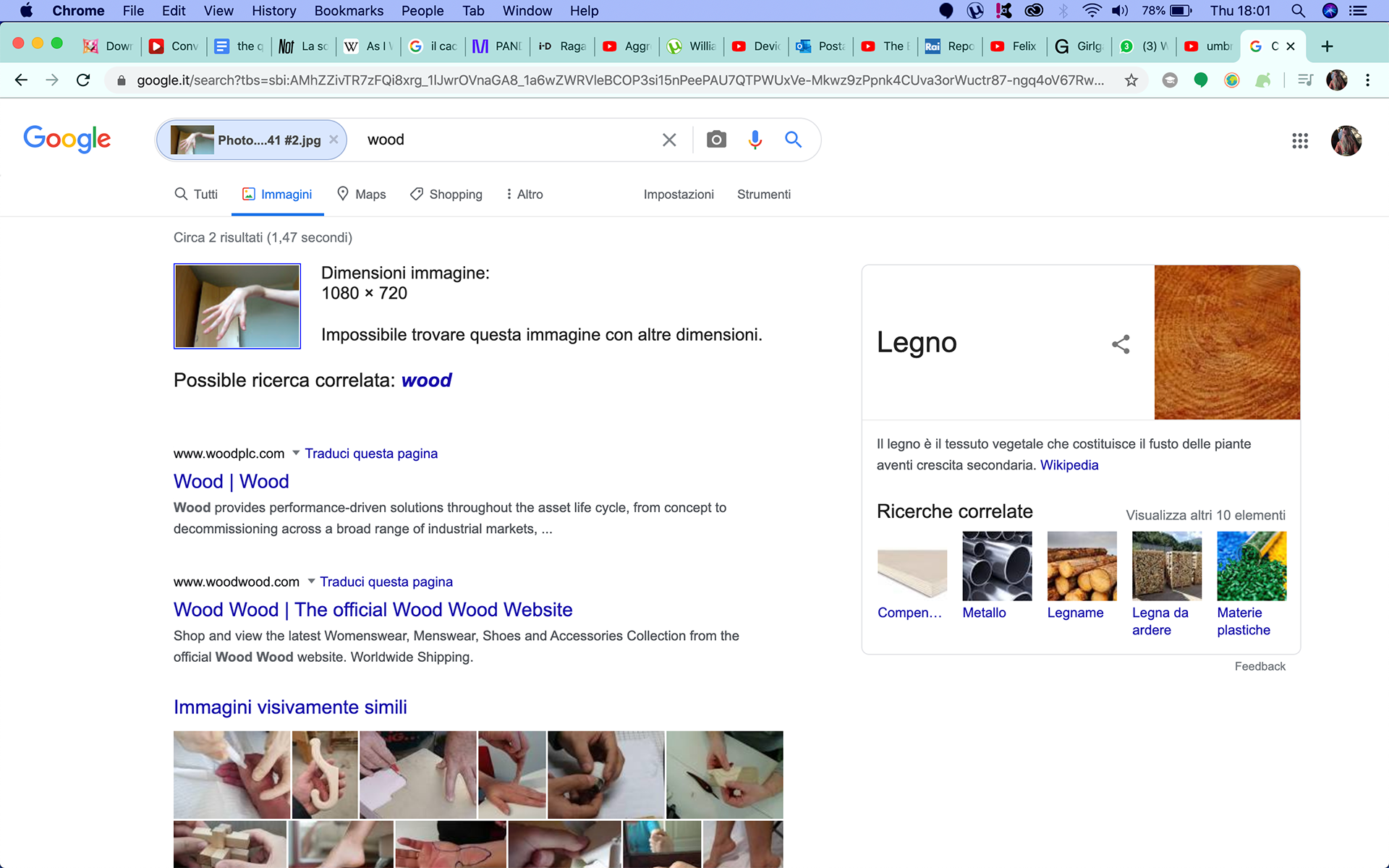
Task: Open the Legname related search thumbnail
Action: pos(1082,566)
